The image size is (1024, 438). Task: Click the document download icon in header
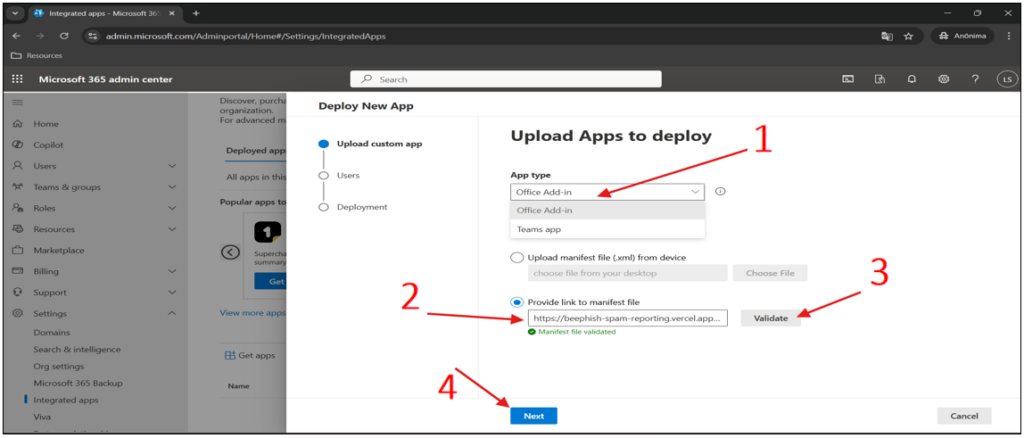tap(880, 79)
